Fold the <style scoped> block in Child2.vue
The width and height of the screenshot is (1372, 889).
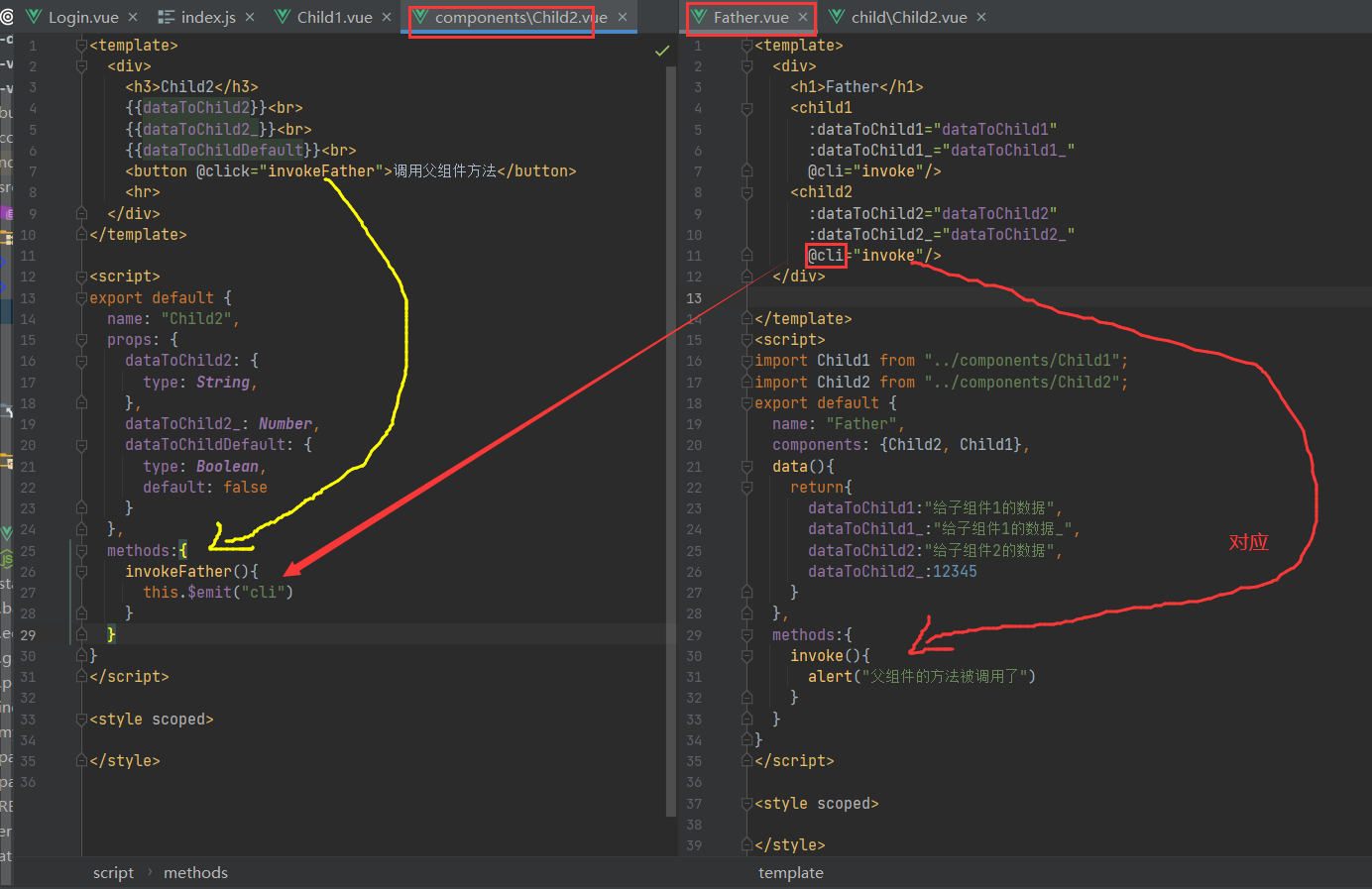(x=82, y=720)
